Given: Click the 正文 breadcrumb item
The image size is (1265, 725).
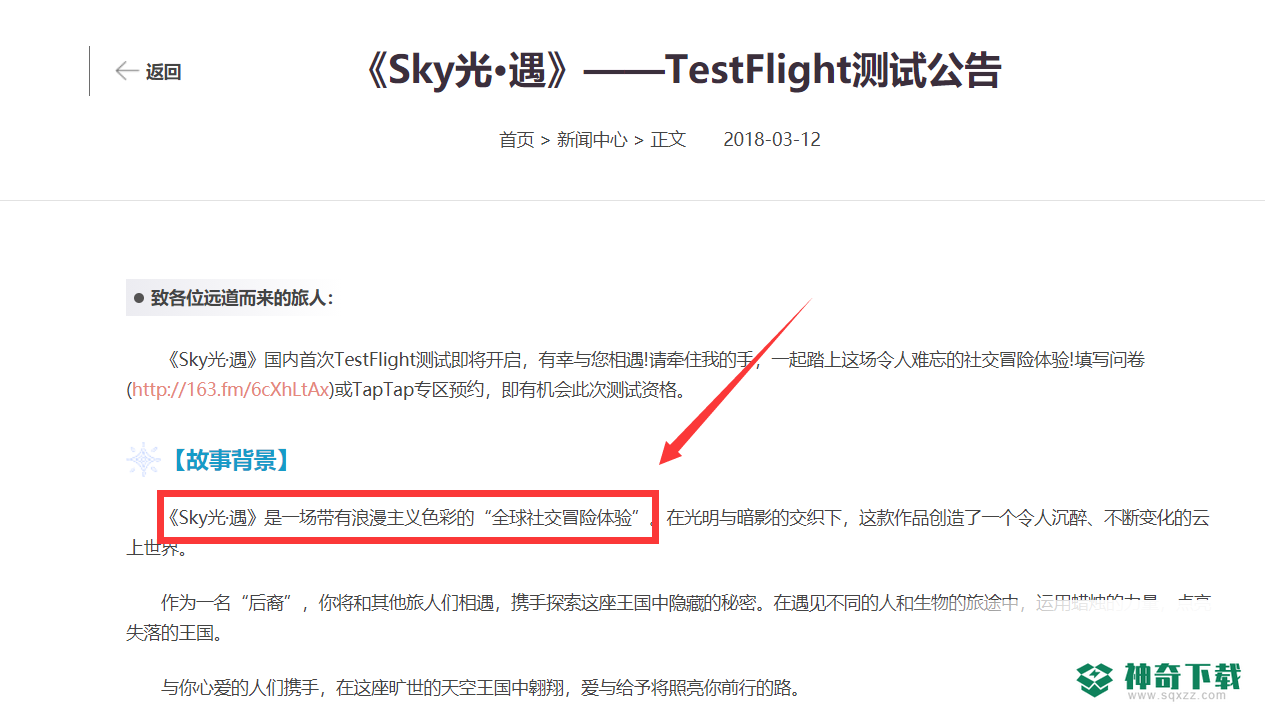Looking at the screenshot, I should [x=669, y=139].
